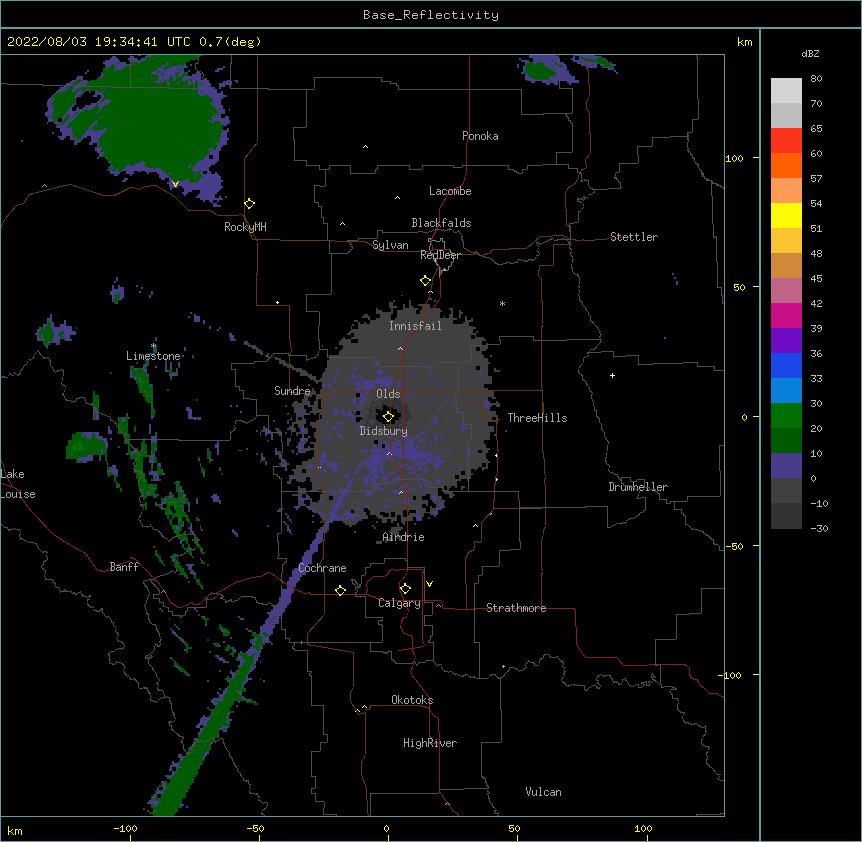Click the RedDeer city label
Screen dimensions: 862x842
[440, 255]
